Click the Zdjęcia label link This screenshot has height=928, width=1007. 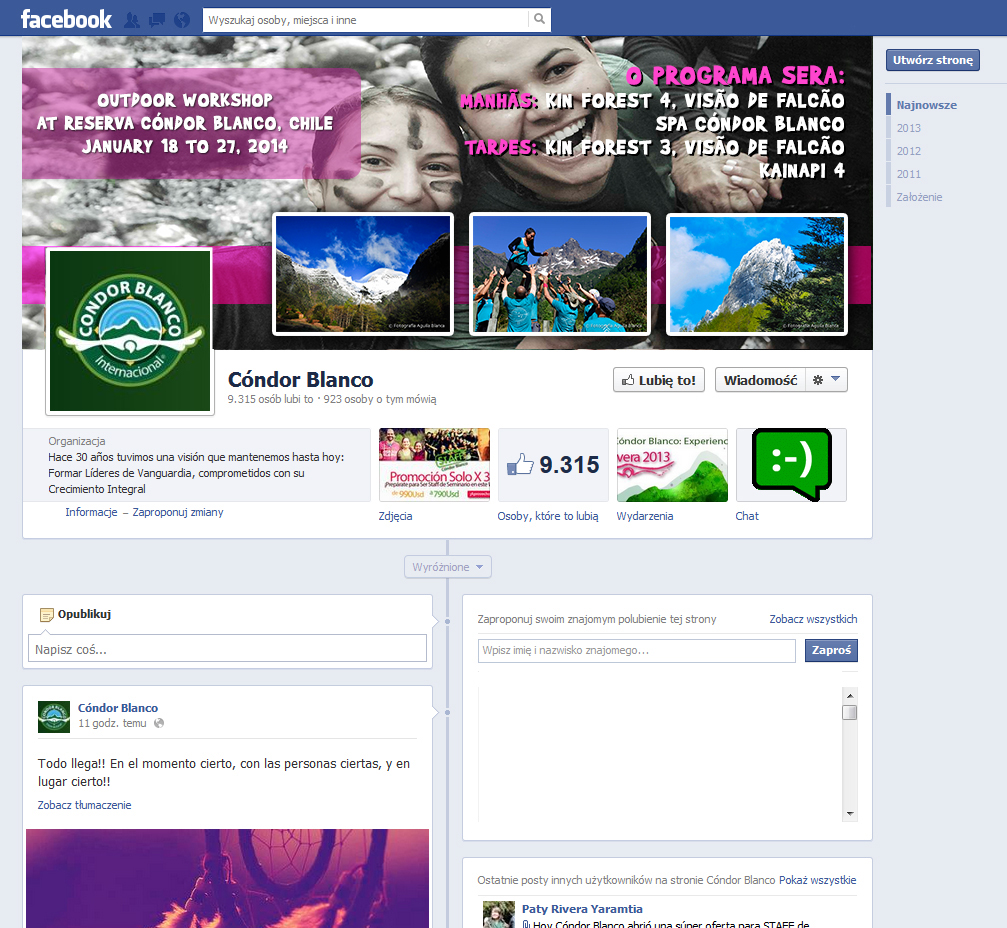[396, 516]
